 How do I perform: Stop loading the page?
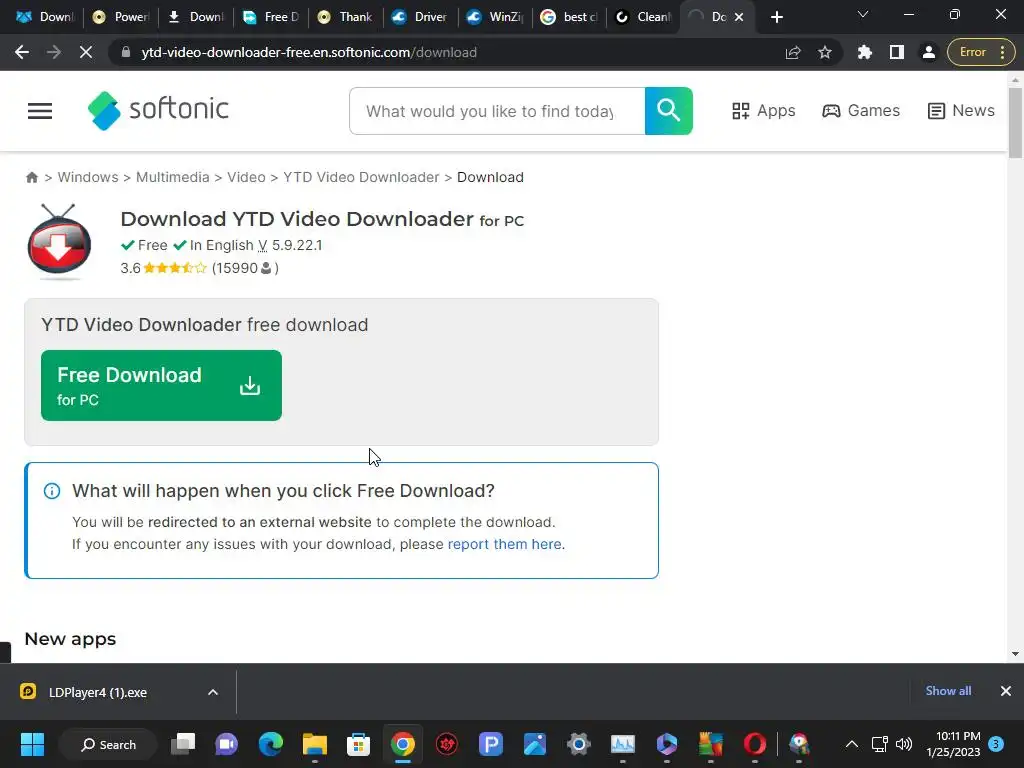click(x=86, y=52)
